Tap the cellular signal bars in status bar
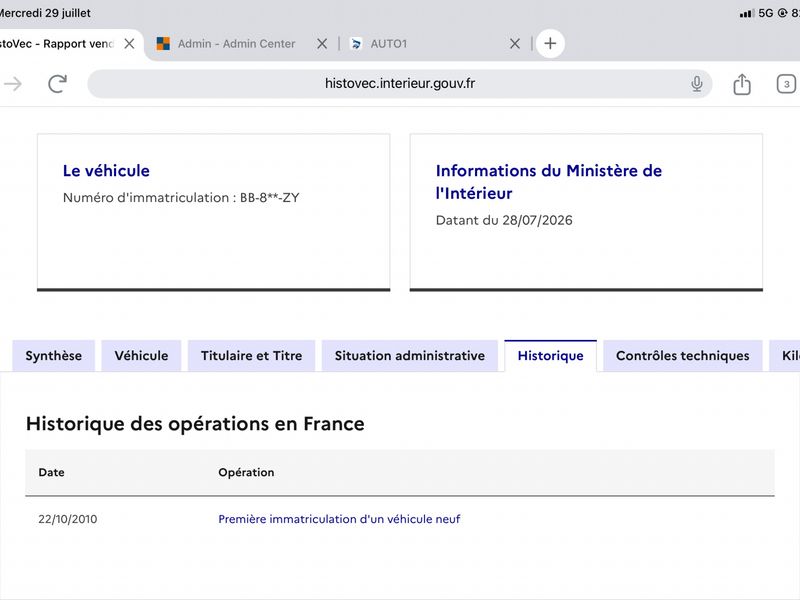Image resolution: width=800 pixels, height=600 pixels. pyautogui.click(x=746, y=13)
